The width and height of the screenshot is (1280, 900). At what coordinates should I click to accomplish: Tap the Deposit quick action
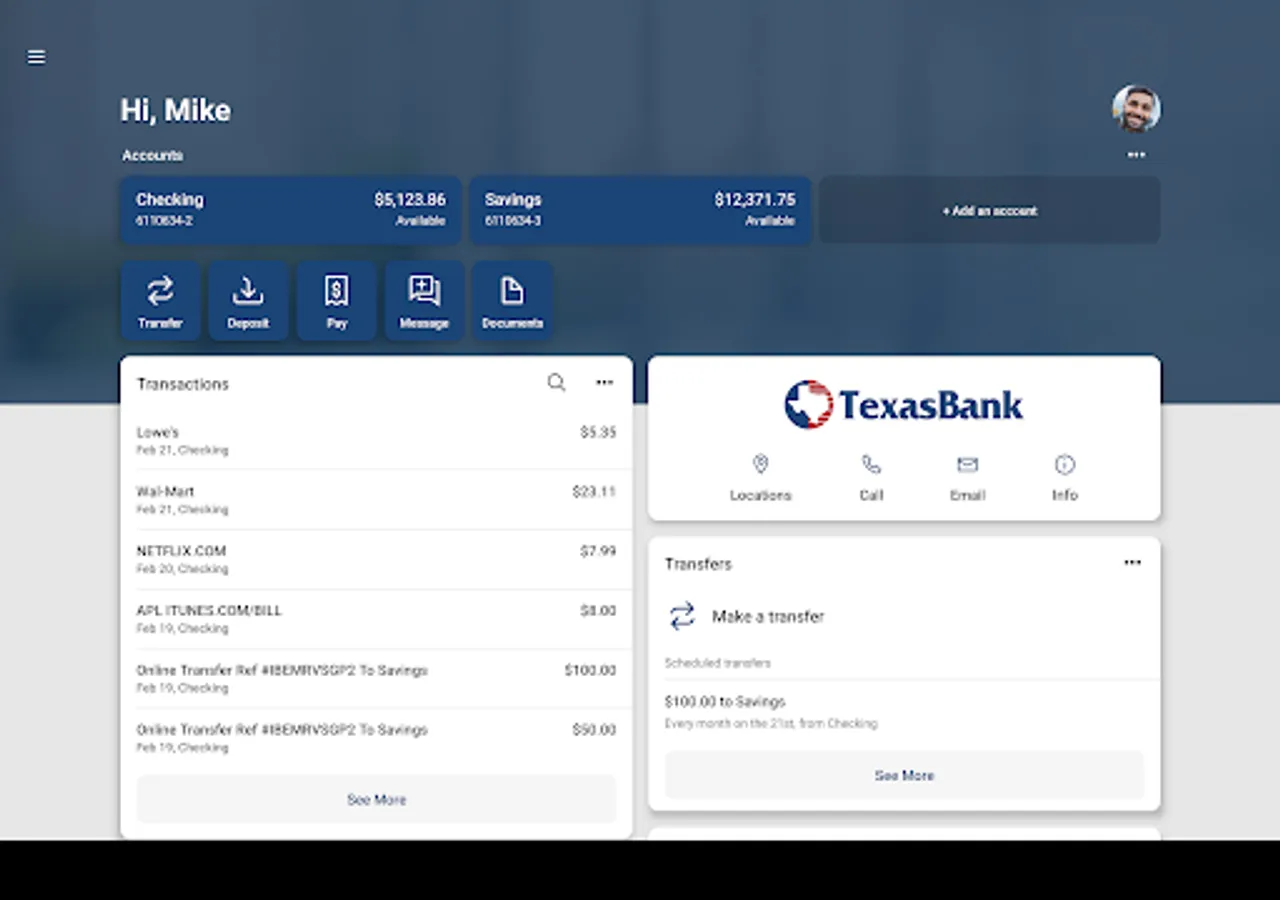pos(248,301)
